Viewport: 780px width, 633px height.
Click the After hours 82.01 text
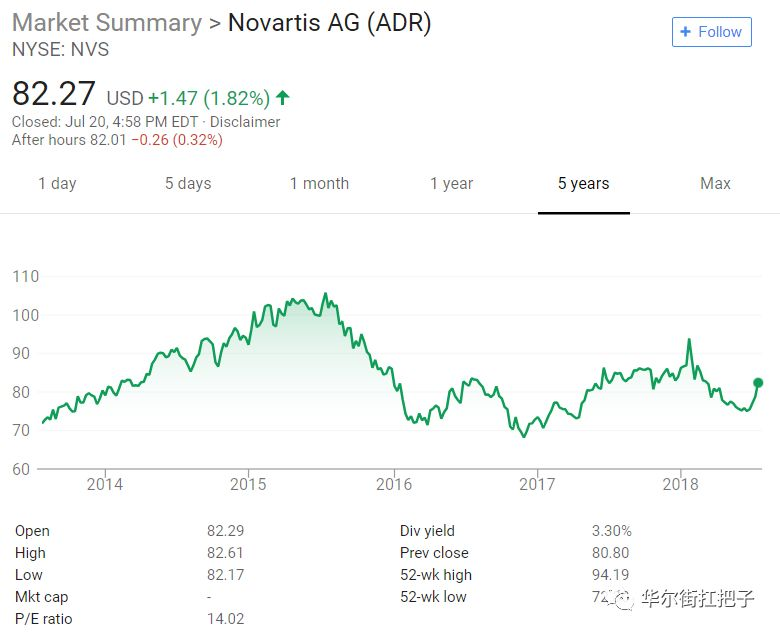click(69, 140)
